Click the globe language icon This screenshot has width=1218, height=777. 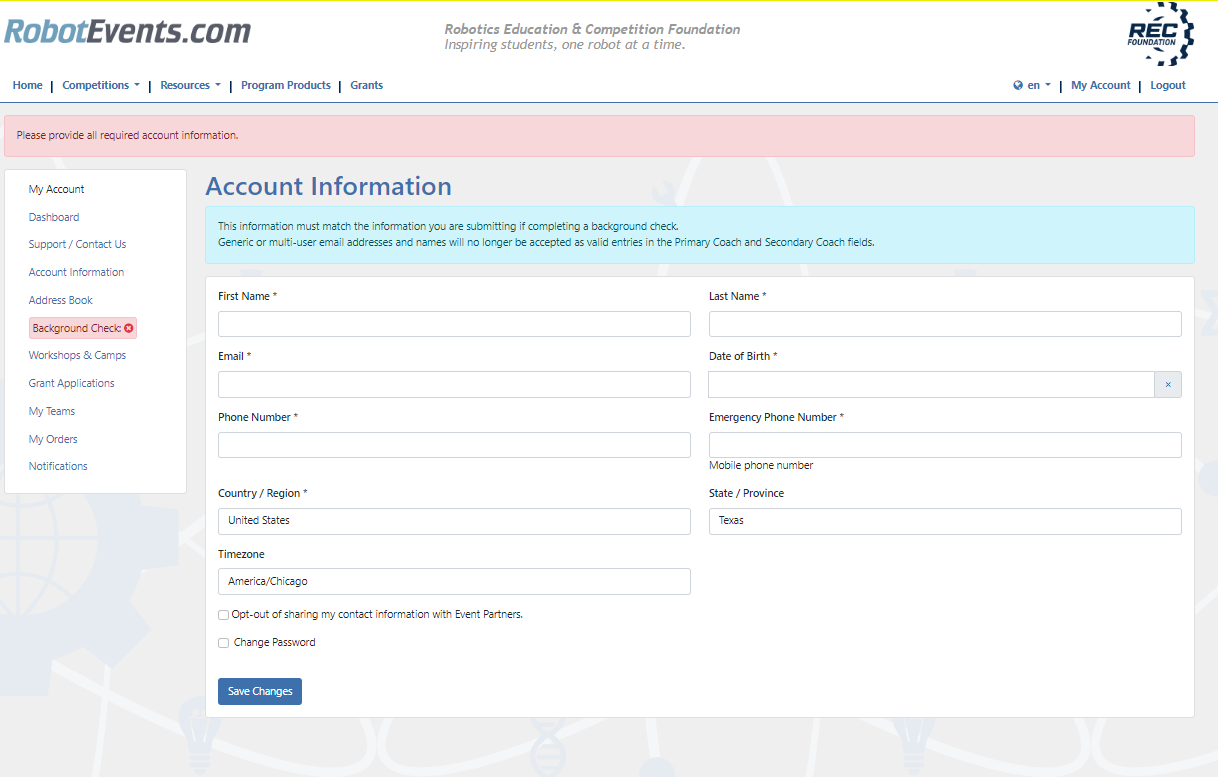click(x=1017, y=85)
